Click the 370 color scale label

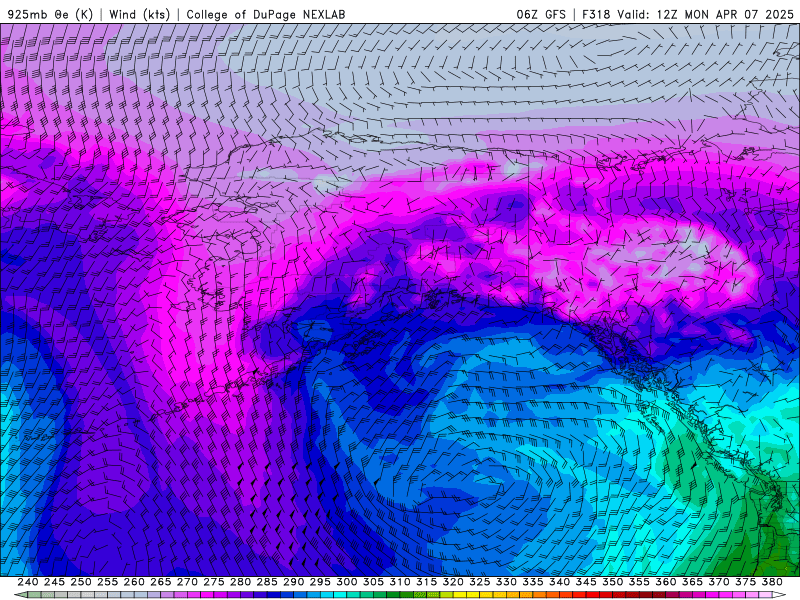(718, 582)
